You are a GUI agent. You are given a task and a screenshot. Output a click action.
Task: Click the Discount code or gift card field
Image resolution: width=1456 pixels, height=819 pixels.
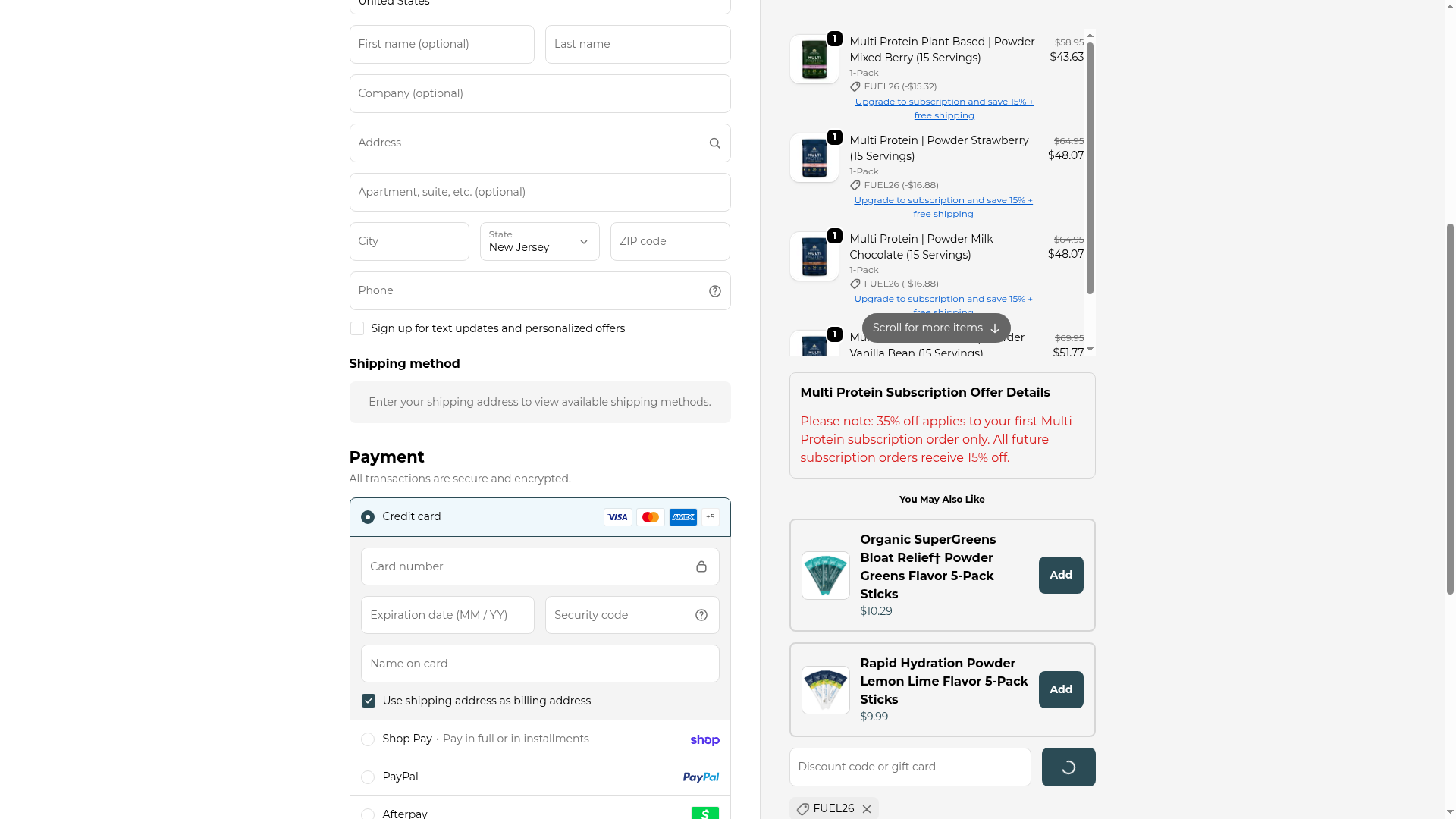(909, 767)
